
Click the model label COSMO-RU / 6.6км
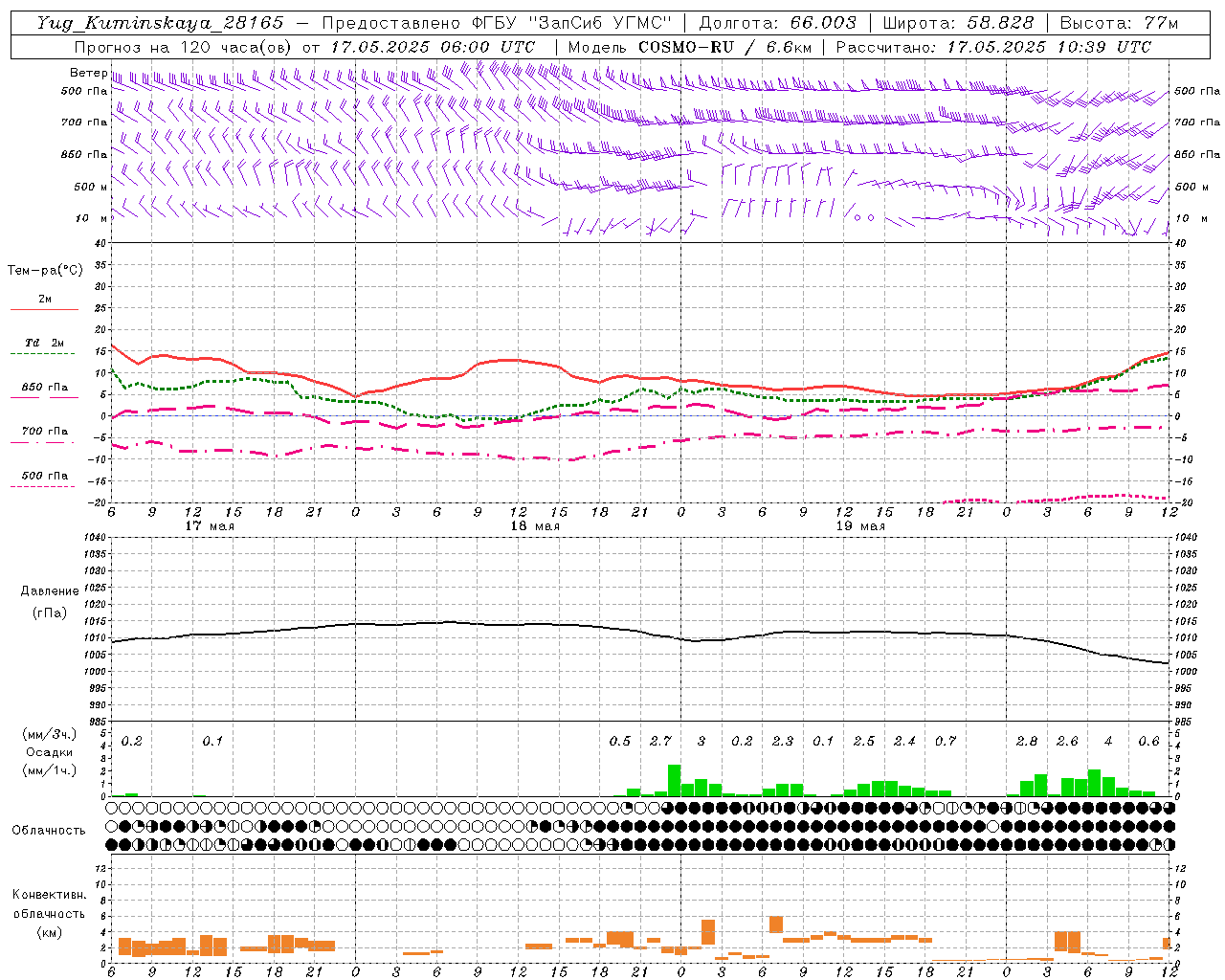724,47
